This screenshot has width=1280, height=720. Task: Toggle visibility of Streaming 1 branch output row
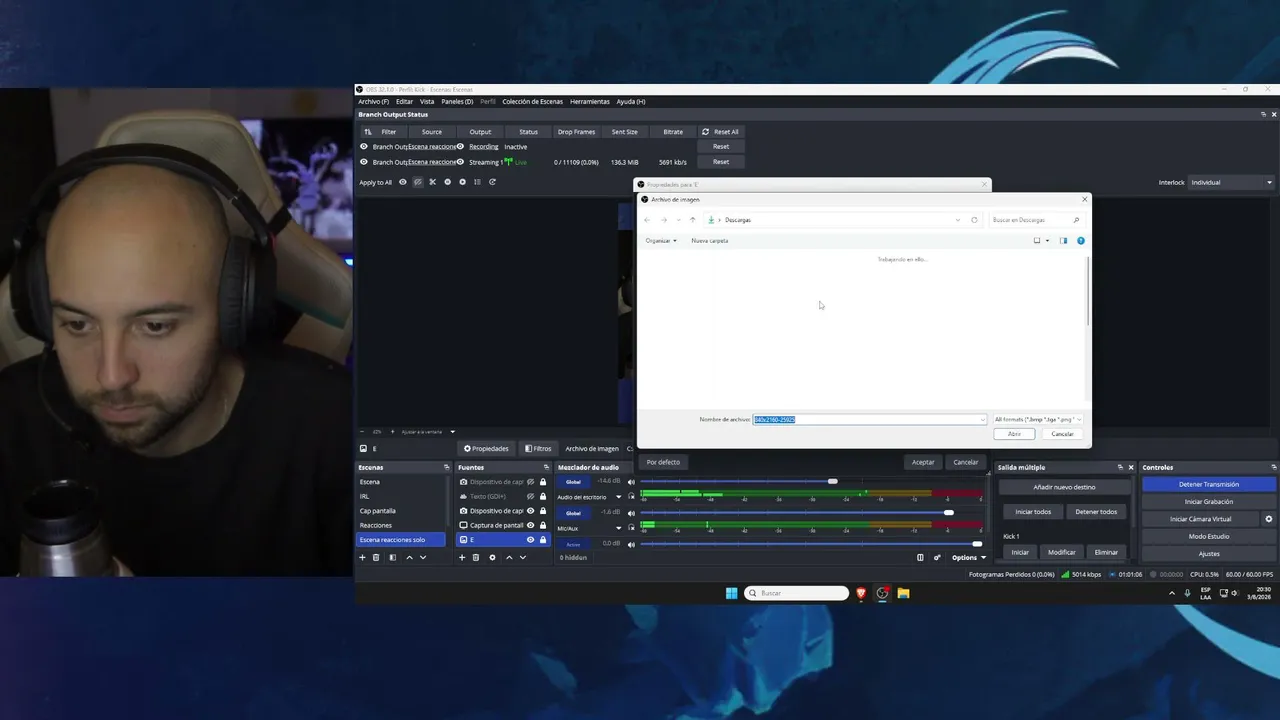(364, 162)
